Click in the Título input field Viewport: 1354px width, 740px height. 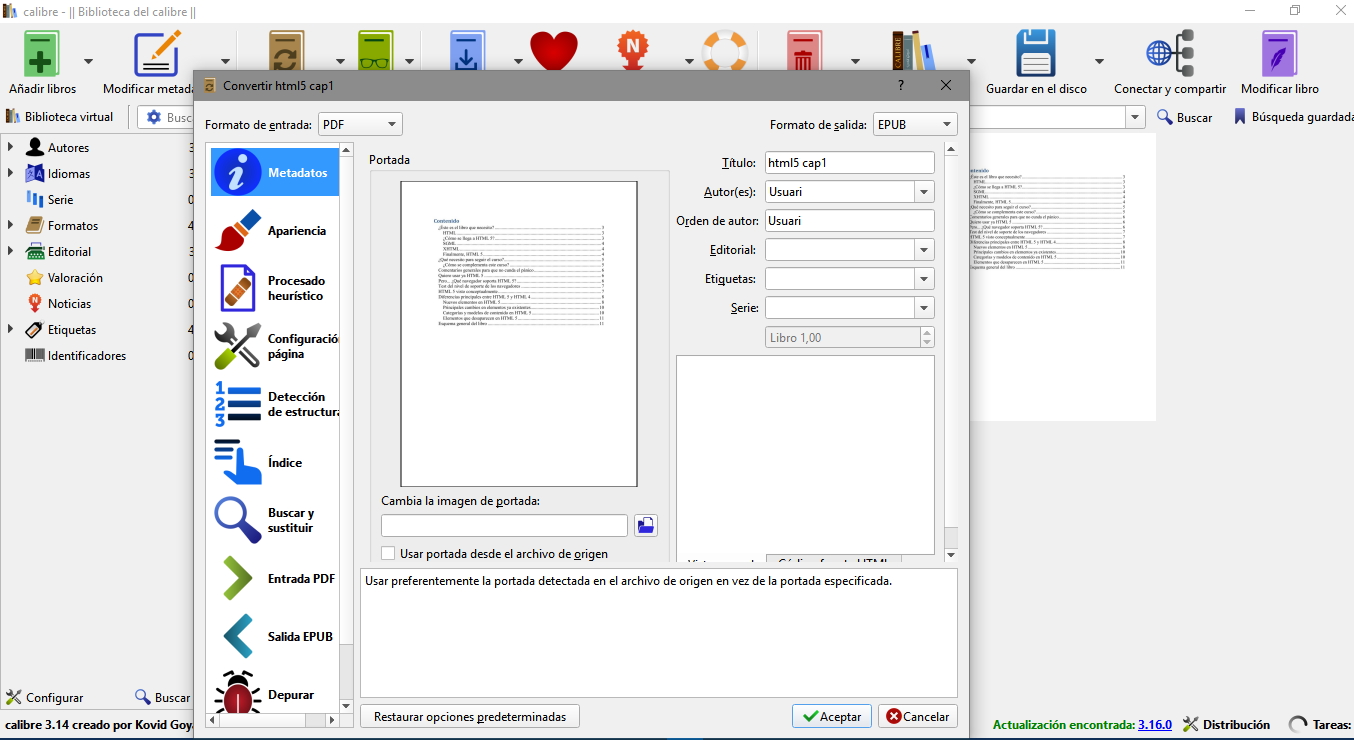[850, 163]
